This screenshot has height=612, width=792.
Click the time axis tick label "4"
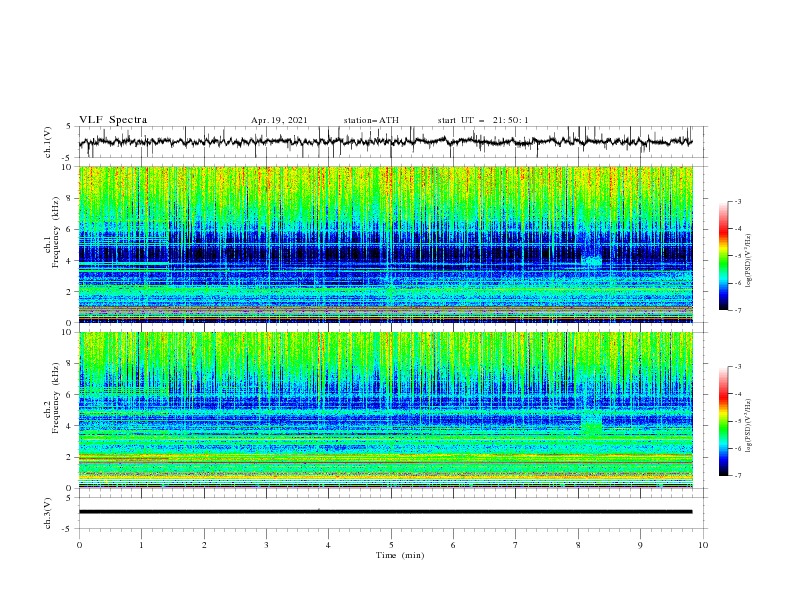pyautogui.click(x=328, y=545)
